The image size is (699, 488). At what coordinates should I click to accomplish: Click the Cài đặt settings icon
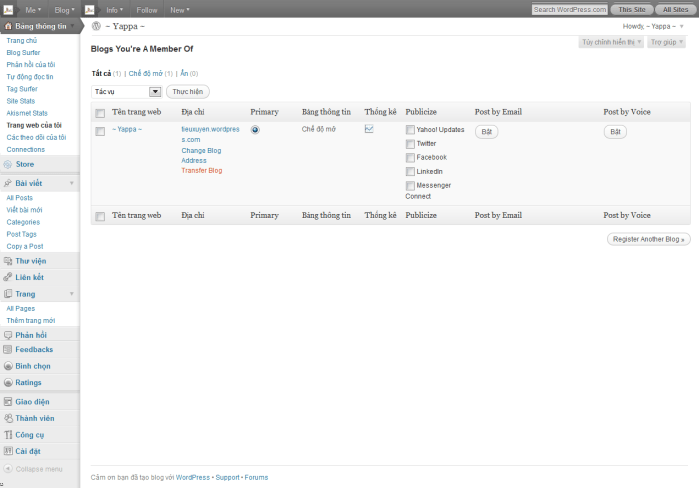click(x=8, y=451)
